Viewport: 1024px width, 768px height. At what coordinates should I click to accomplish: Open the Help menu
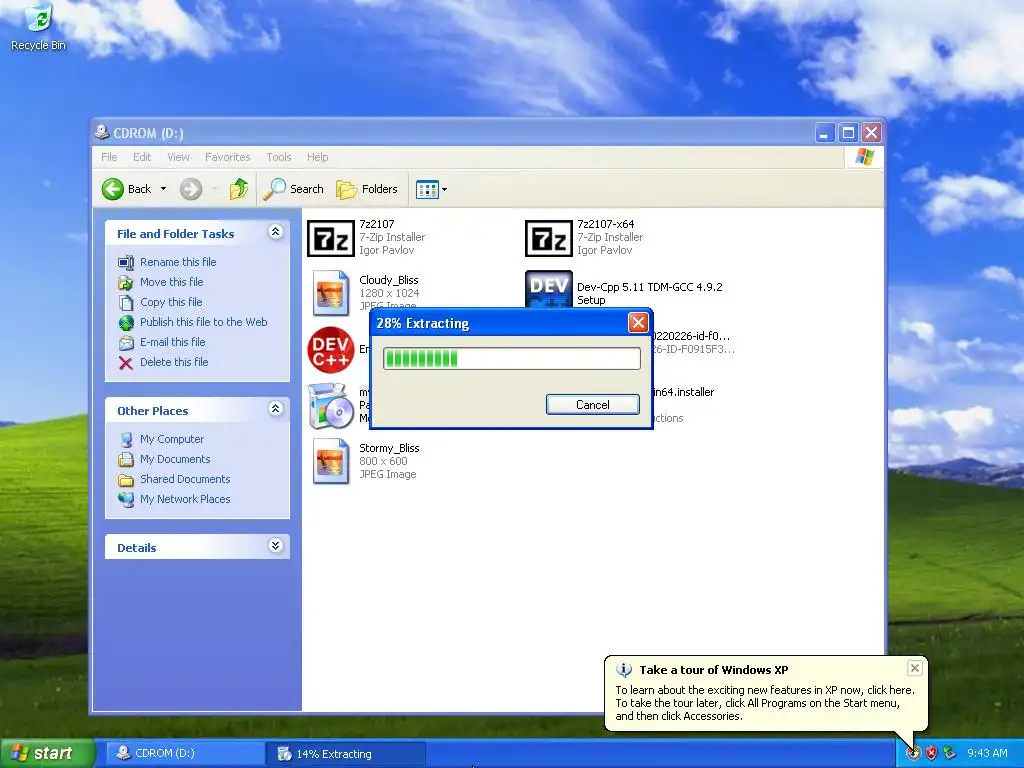(317, 157)
